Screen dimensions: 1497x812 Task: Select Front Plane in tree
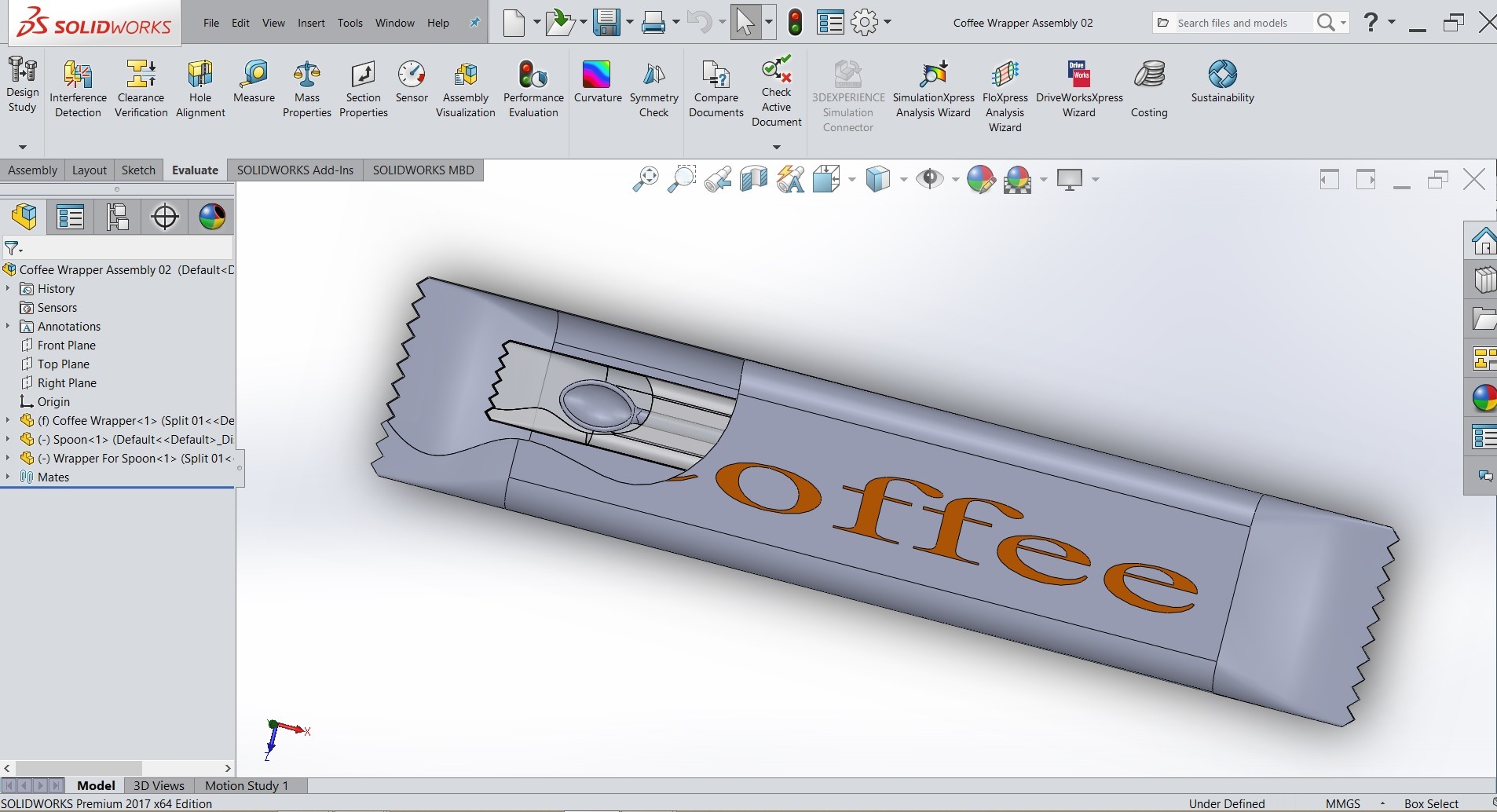[x=58, y=346]
